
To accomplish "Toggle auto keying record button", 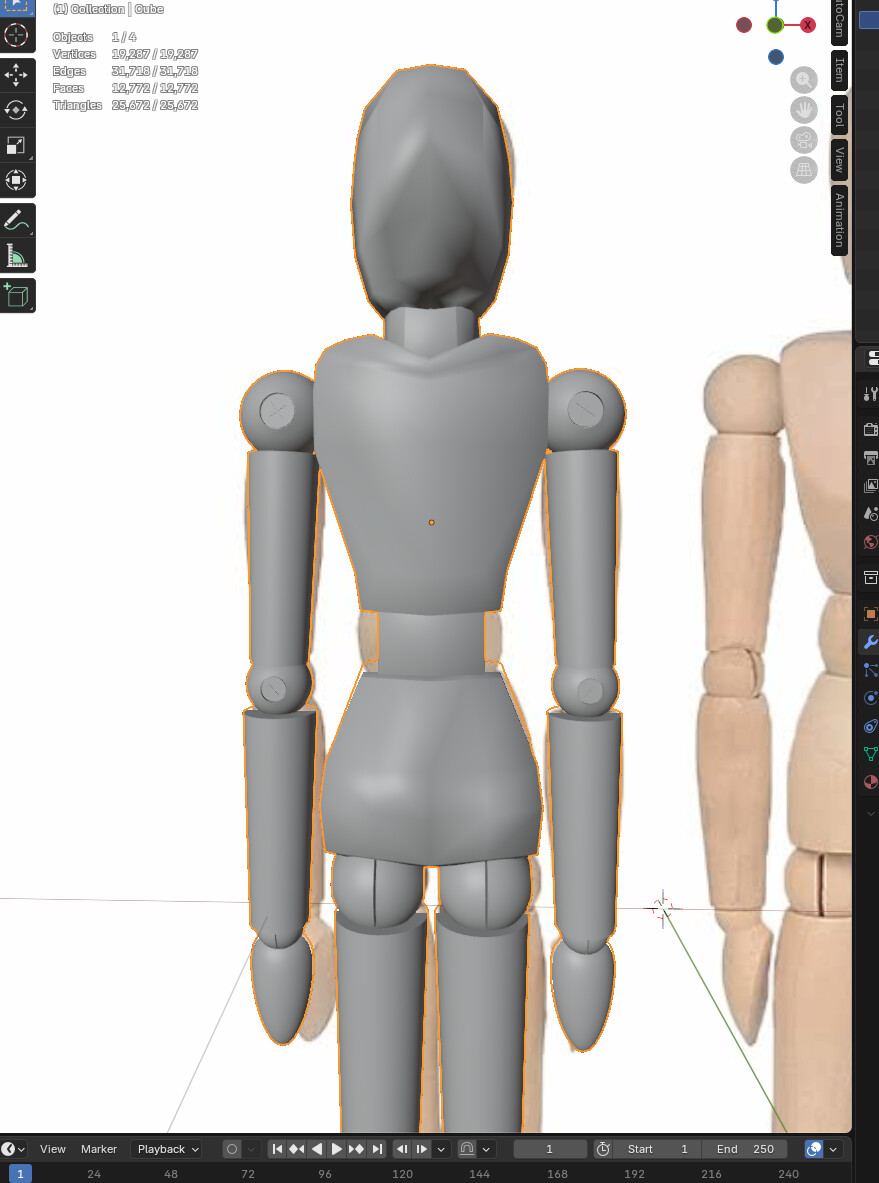I will tap(232, 1149).
